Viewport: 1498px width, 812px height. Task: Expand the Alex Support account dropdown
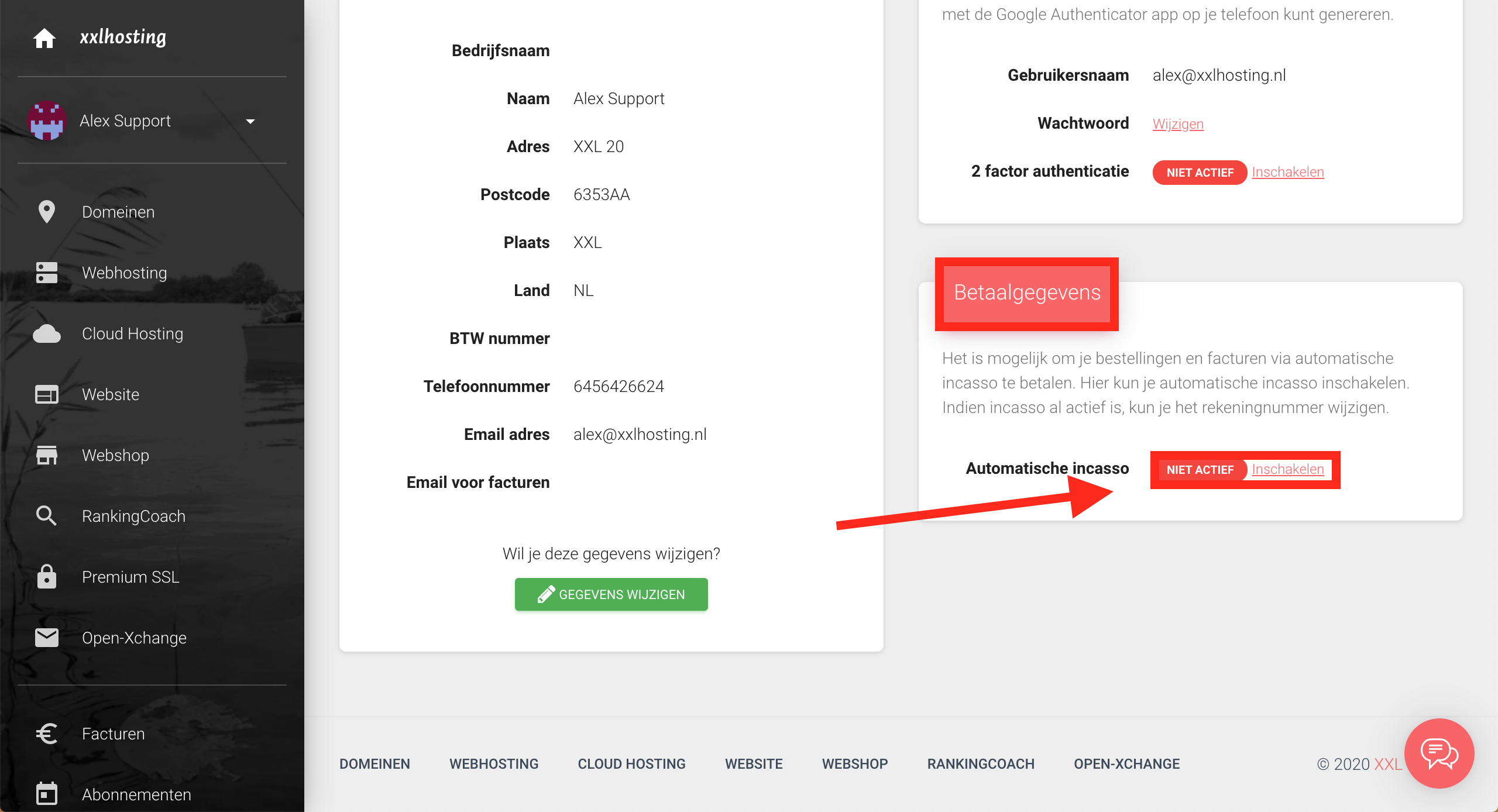pos(250,122)
